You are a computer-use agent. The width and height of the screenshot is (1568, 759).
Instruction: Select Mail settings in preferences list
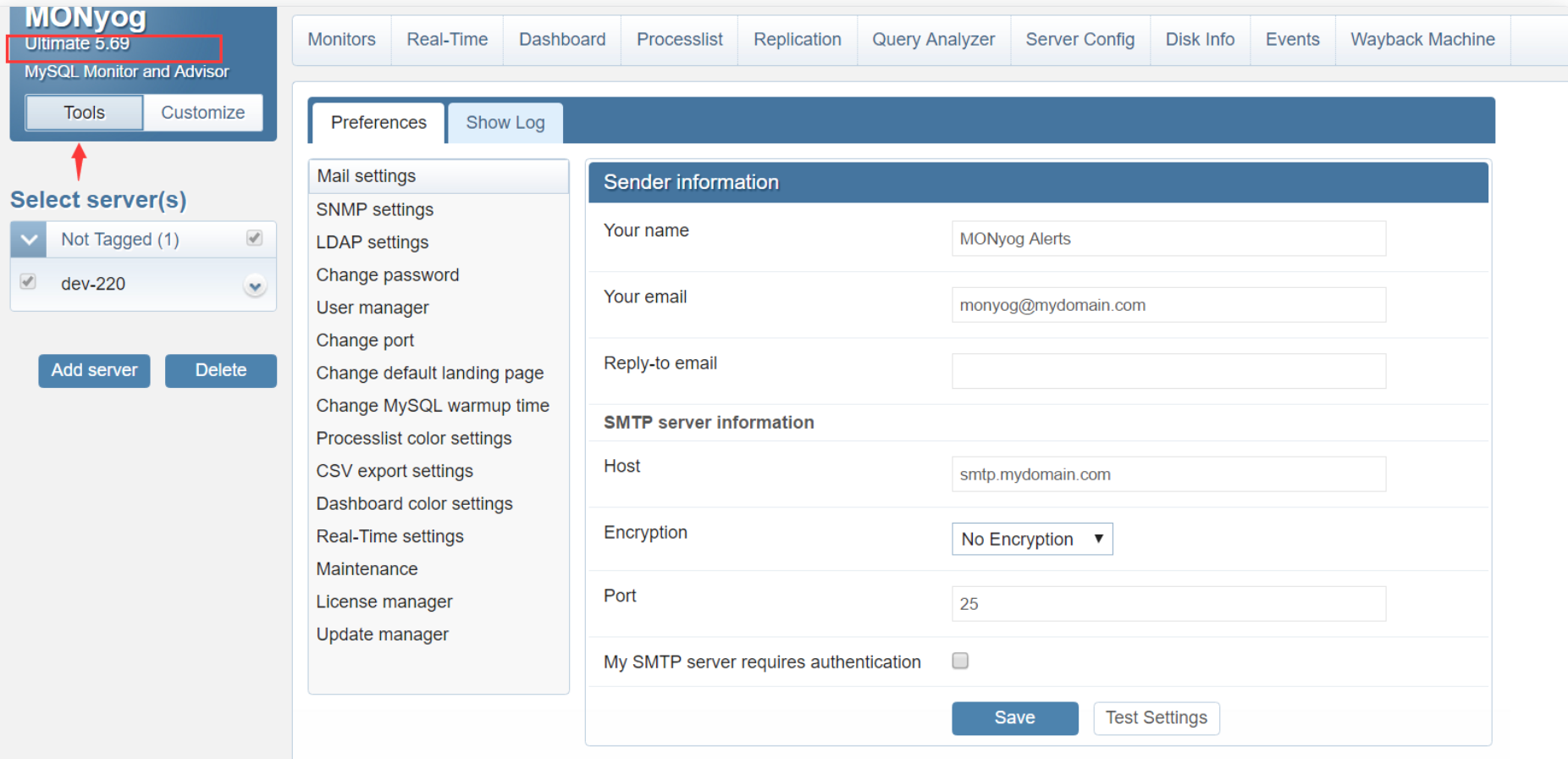coord(439,176)
